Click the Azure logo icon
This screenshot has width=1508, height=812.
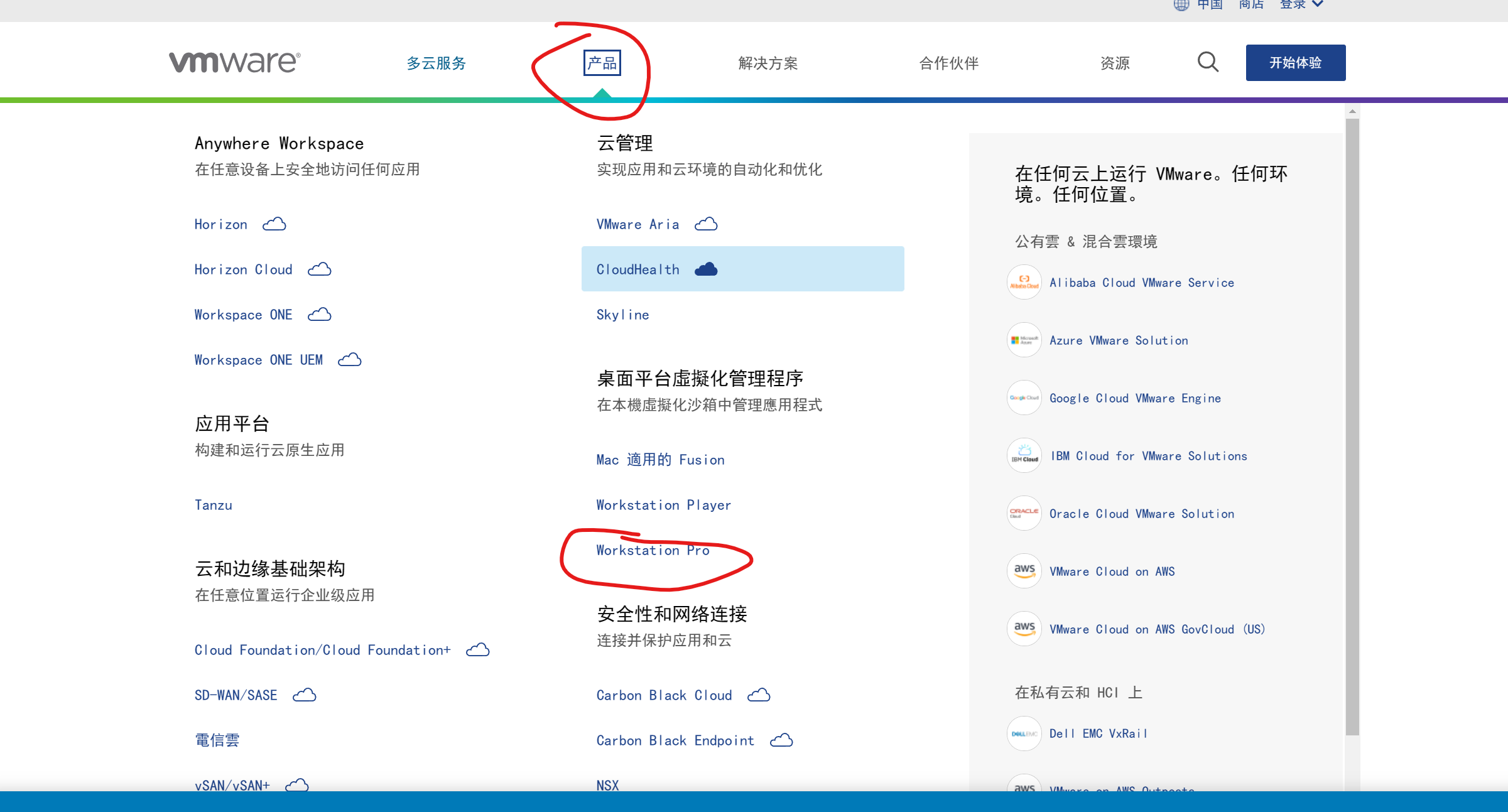click(x=1024, y=340)
